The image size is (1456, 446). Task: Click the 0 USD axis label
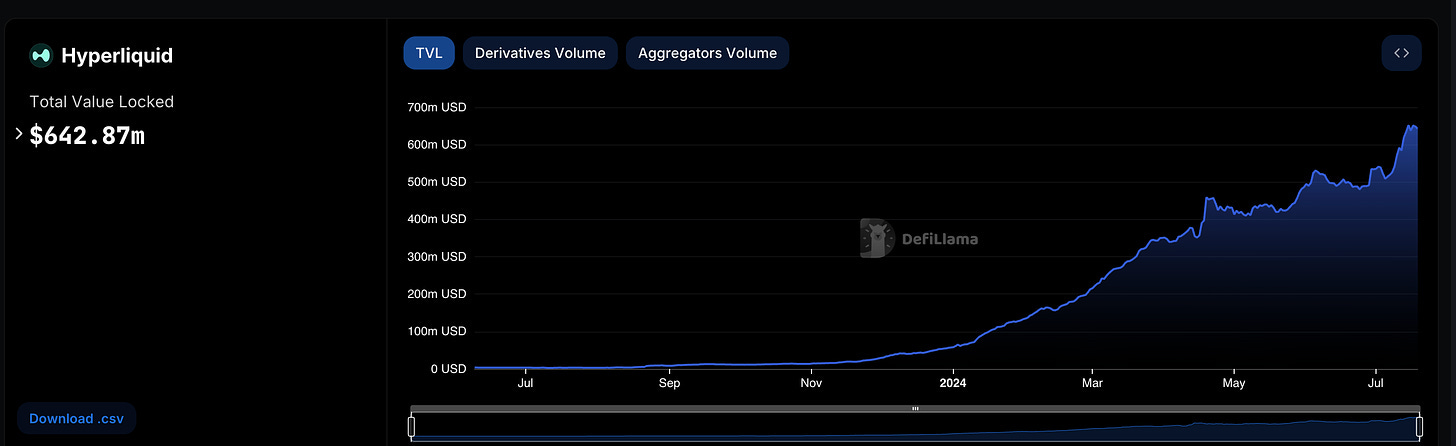[448, 369]
